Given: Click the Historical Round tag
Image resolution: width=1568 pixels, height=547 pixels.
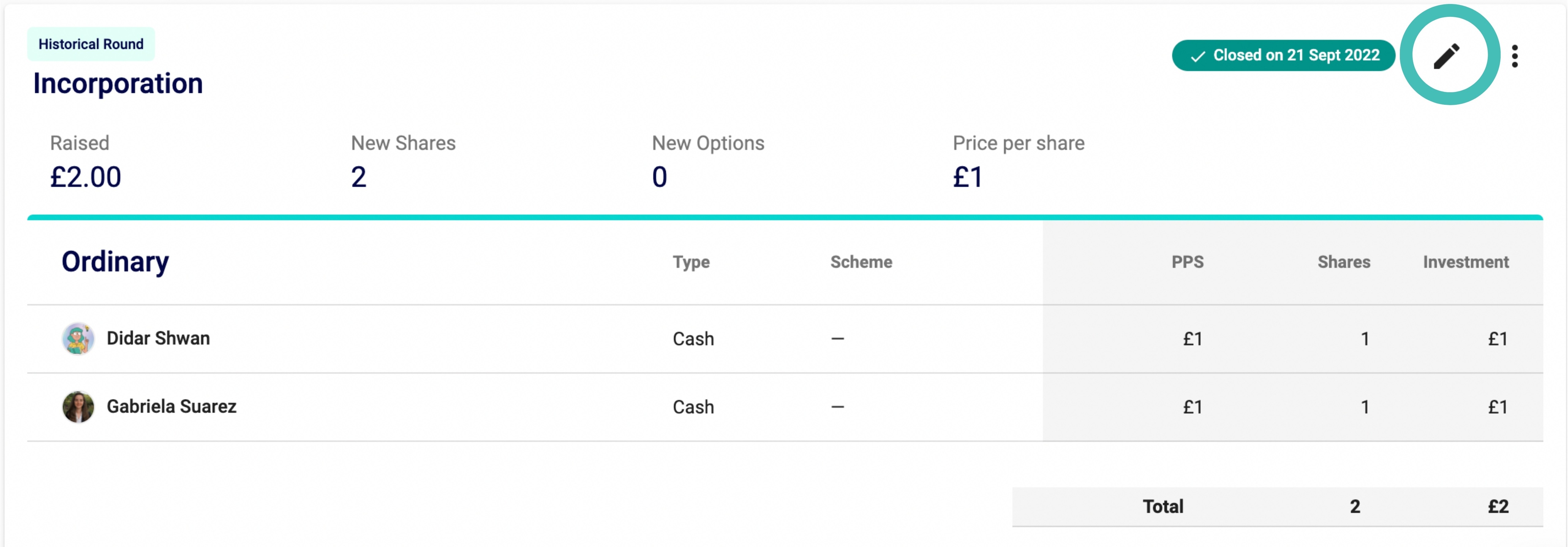Looking at the screenshot, I should pyautogui.click(x=91, y=44).
